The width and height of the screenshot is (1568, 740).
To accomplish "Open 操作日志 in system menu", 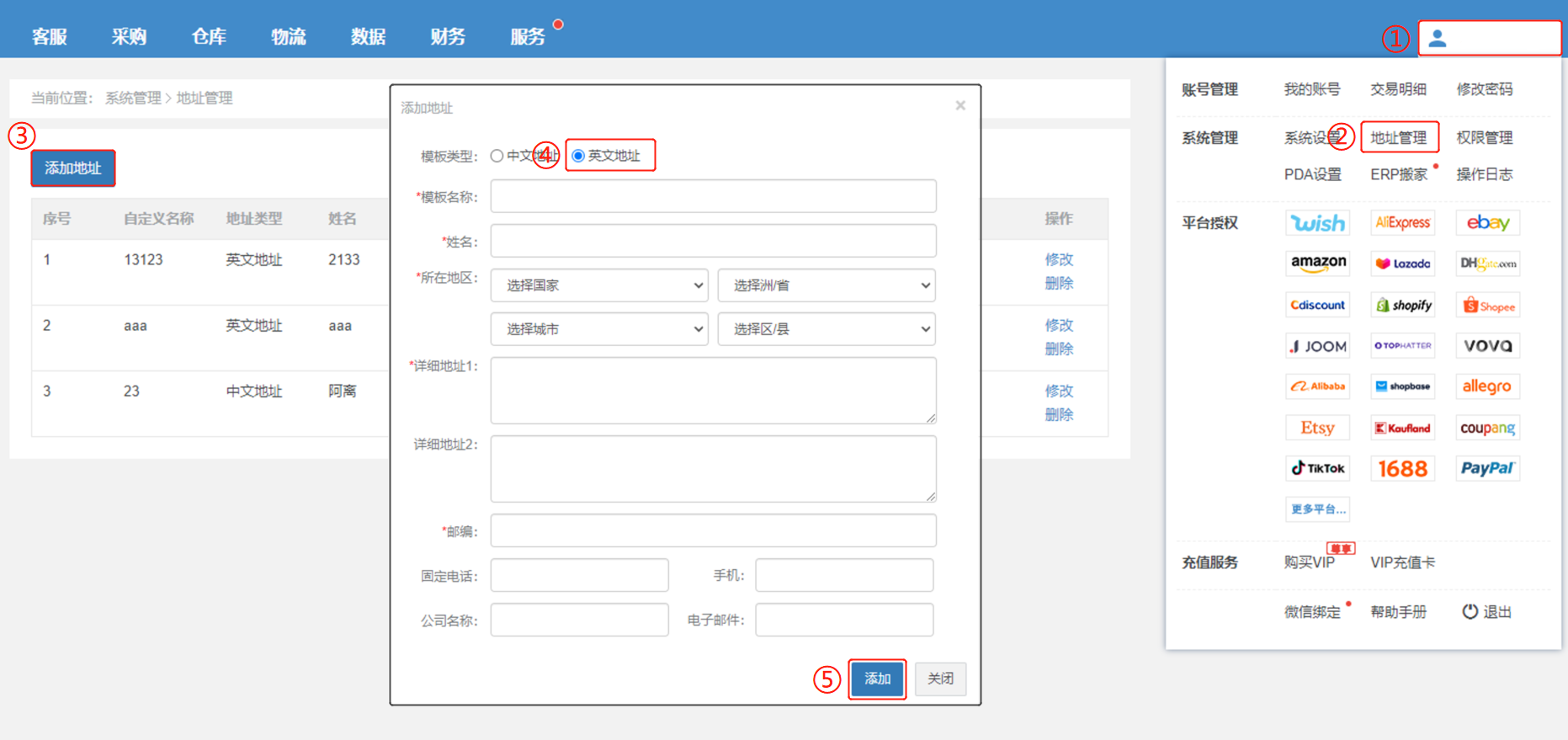I will 1485,174.
